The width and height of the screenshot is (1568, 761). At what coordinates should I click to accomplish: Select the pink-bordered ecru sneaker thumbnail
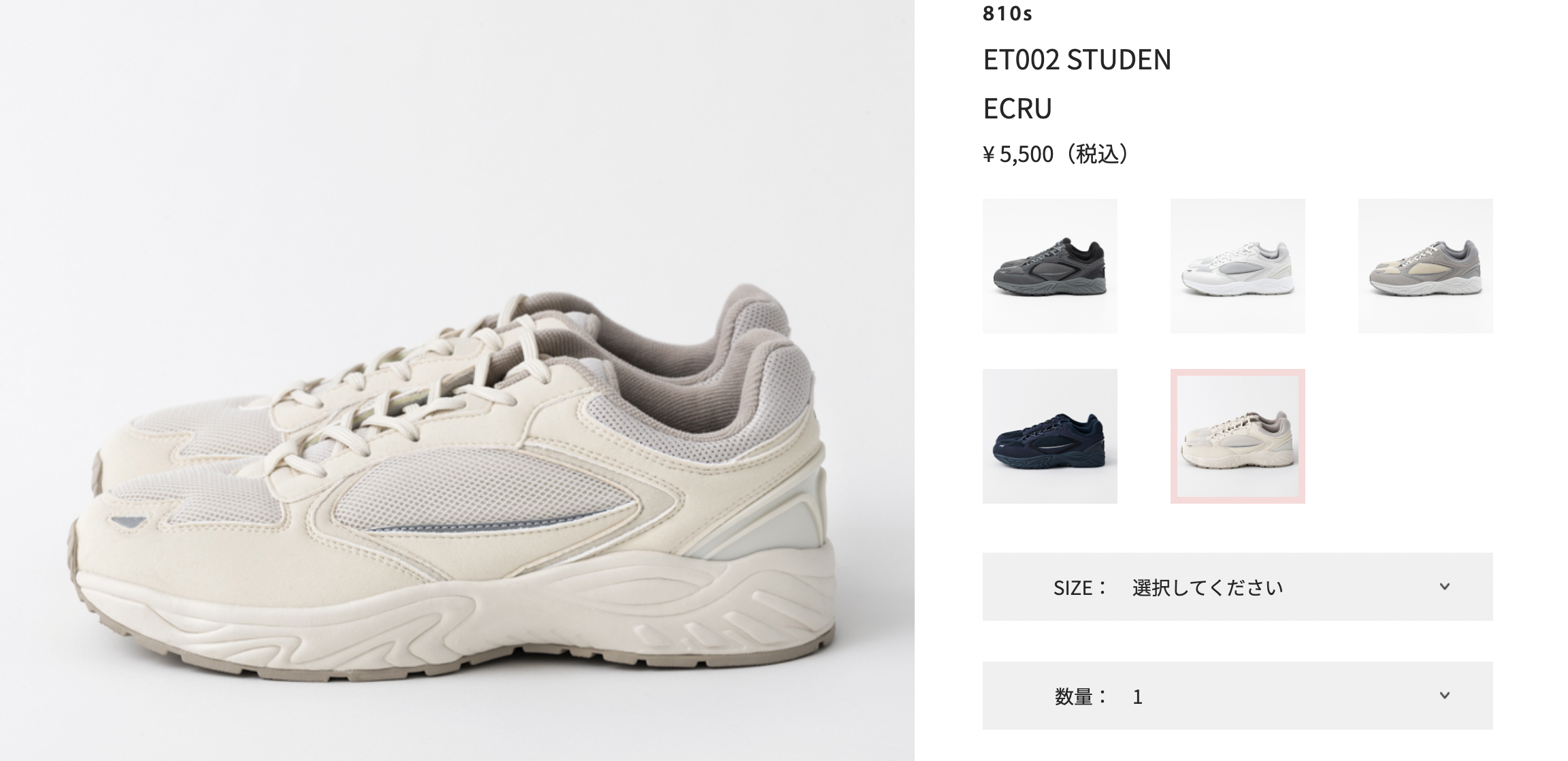[x=1237, y=436]
